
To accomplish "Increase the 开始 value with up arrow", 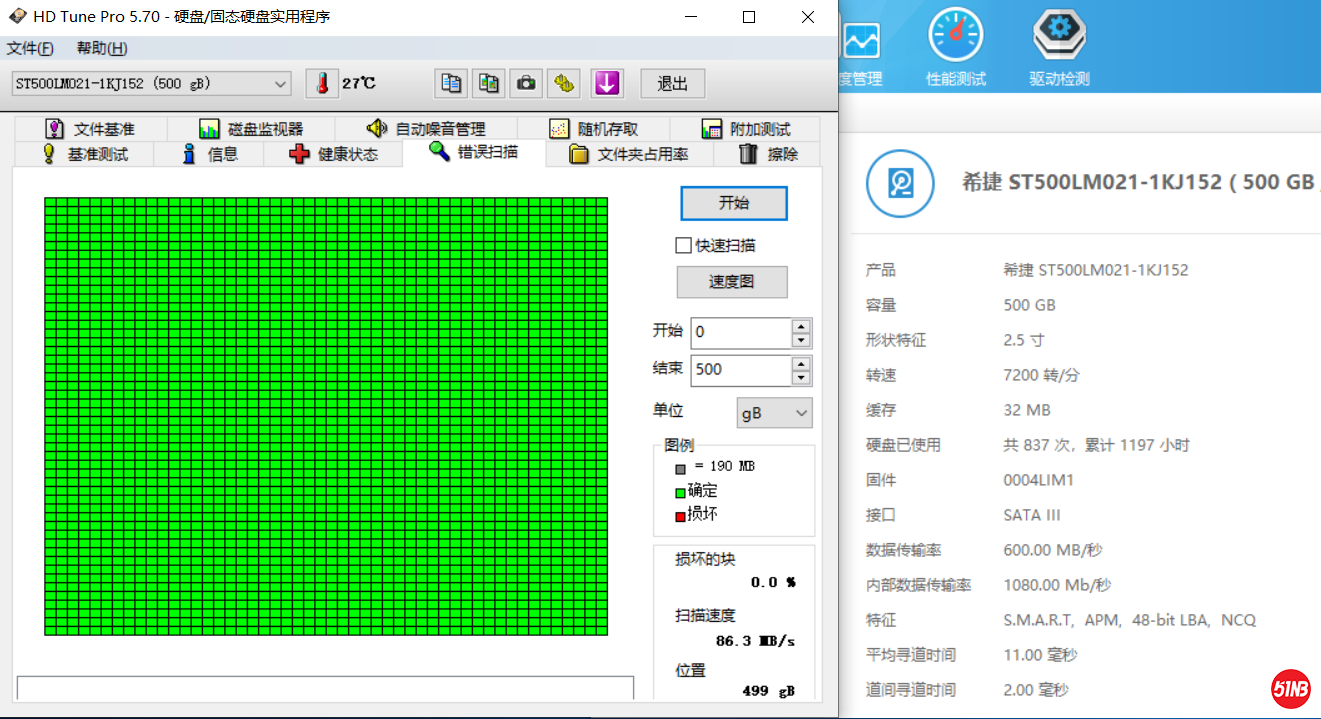I will click(x=801, y=326).
